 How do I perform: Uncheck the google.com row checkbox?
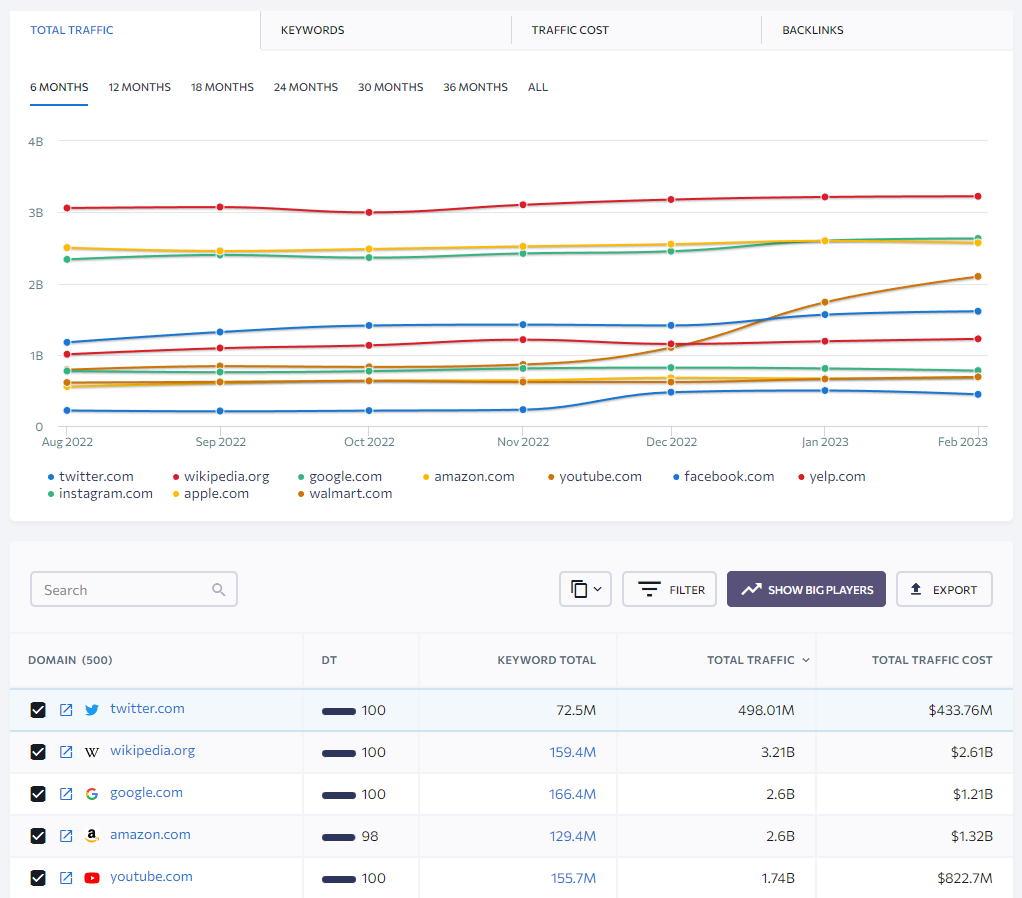pos(38,794)
